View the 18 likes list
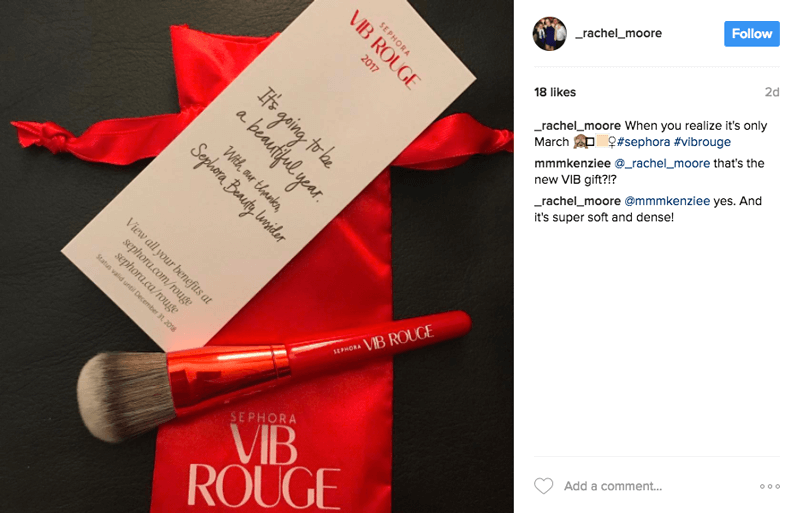The height and width of the screenshot is (513, 800). tap(555, 92)
